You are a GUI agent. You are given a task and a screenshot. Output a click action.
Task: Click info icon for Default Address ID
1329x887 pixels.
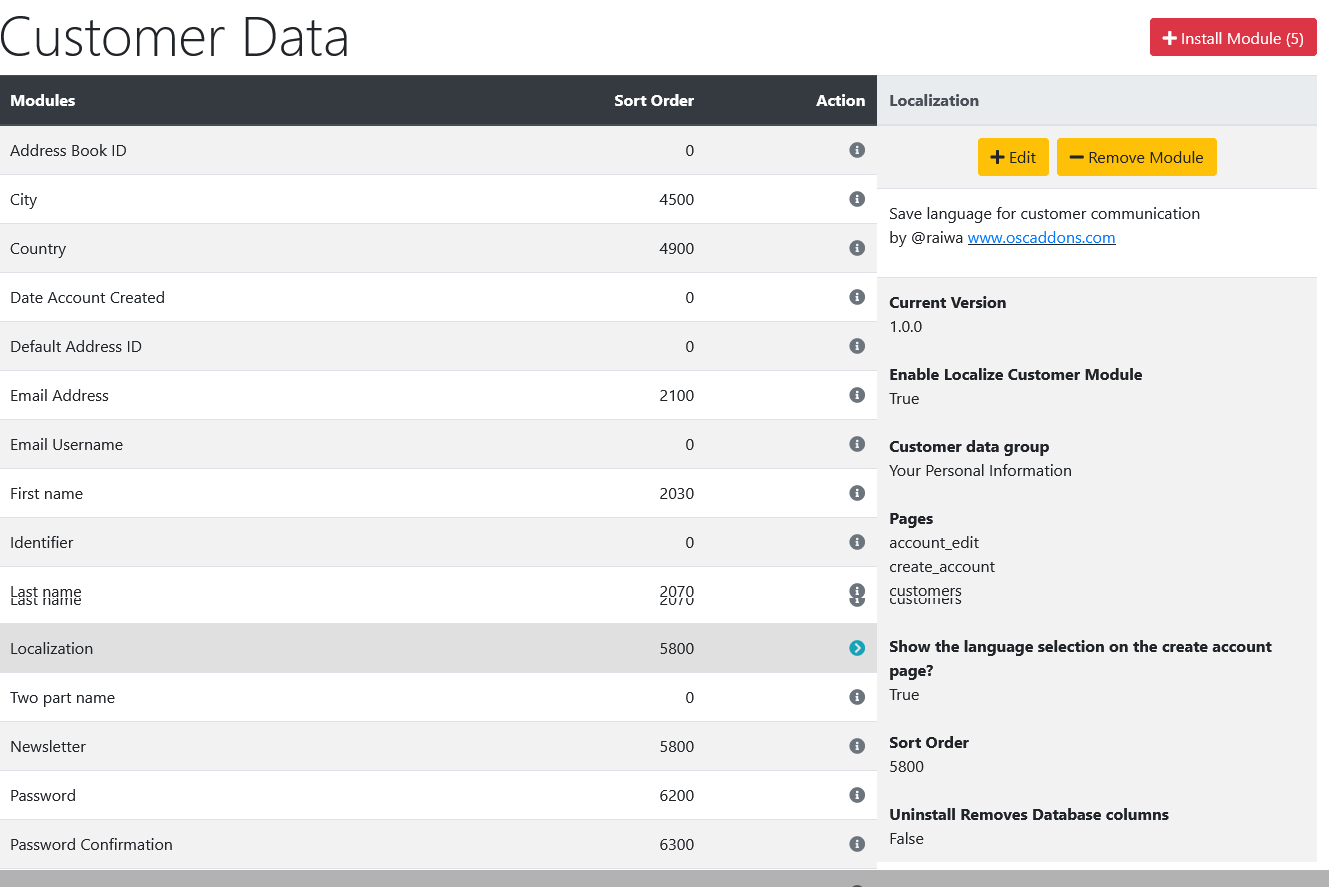click(x=857, y=346)
